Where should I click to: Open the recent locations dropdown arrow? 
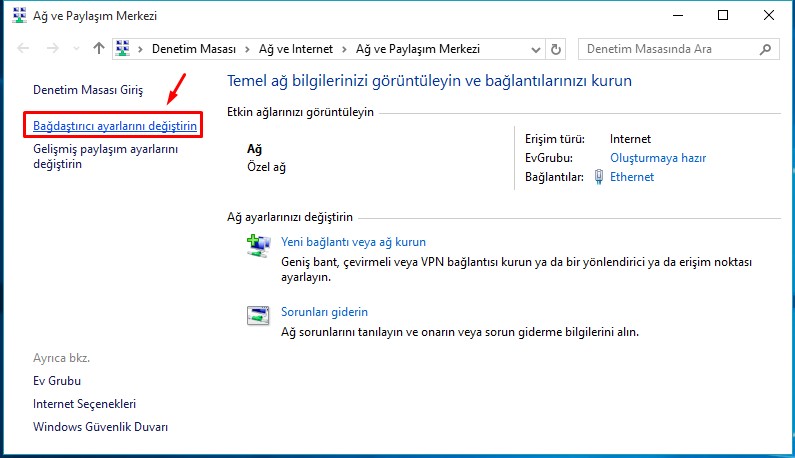pos(75,48)
